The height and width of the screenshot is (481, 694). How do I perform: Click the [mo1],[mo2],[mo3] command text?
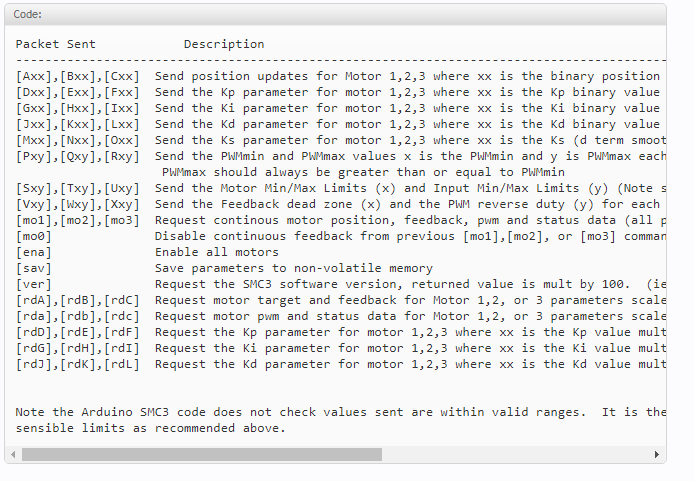click(78, 220)
